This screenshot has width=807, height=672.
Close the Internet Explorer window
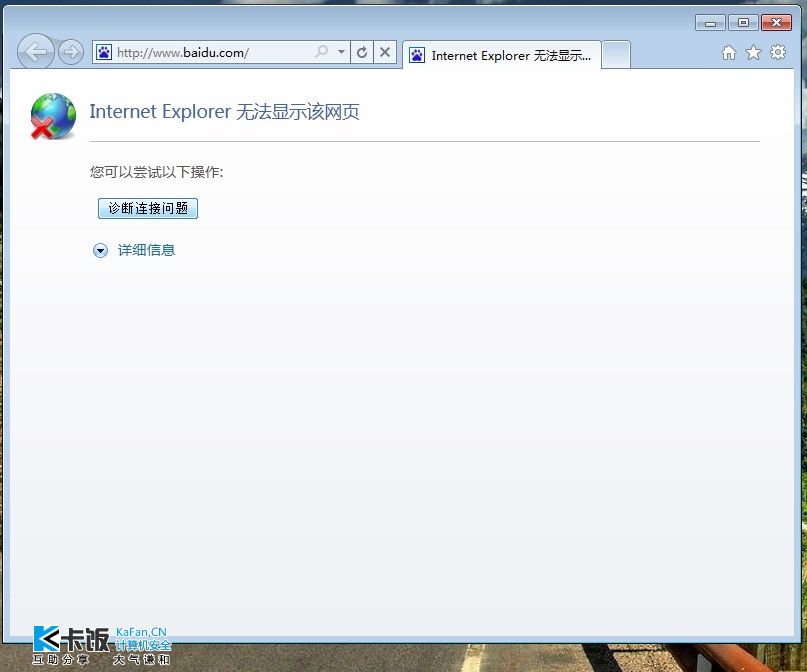pyautogui.click(x=776, y=23)
